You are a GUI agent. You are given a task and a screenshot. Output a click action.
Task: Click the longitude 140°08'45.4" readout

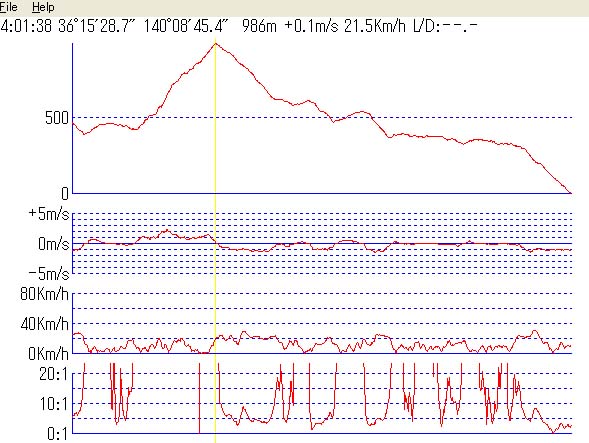[x=186, y=26]
